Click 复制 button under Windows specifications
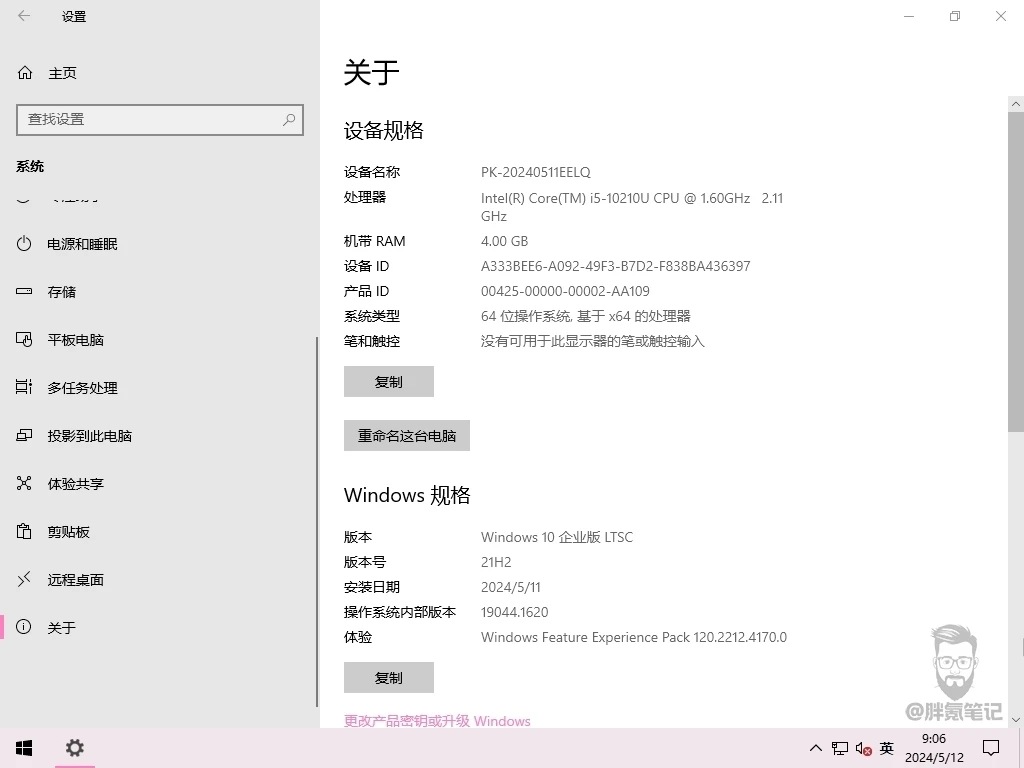Viewport: 1024px width, 768px height. pyautogui.click(x=389, y=677)
